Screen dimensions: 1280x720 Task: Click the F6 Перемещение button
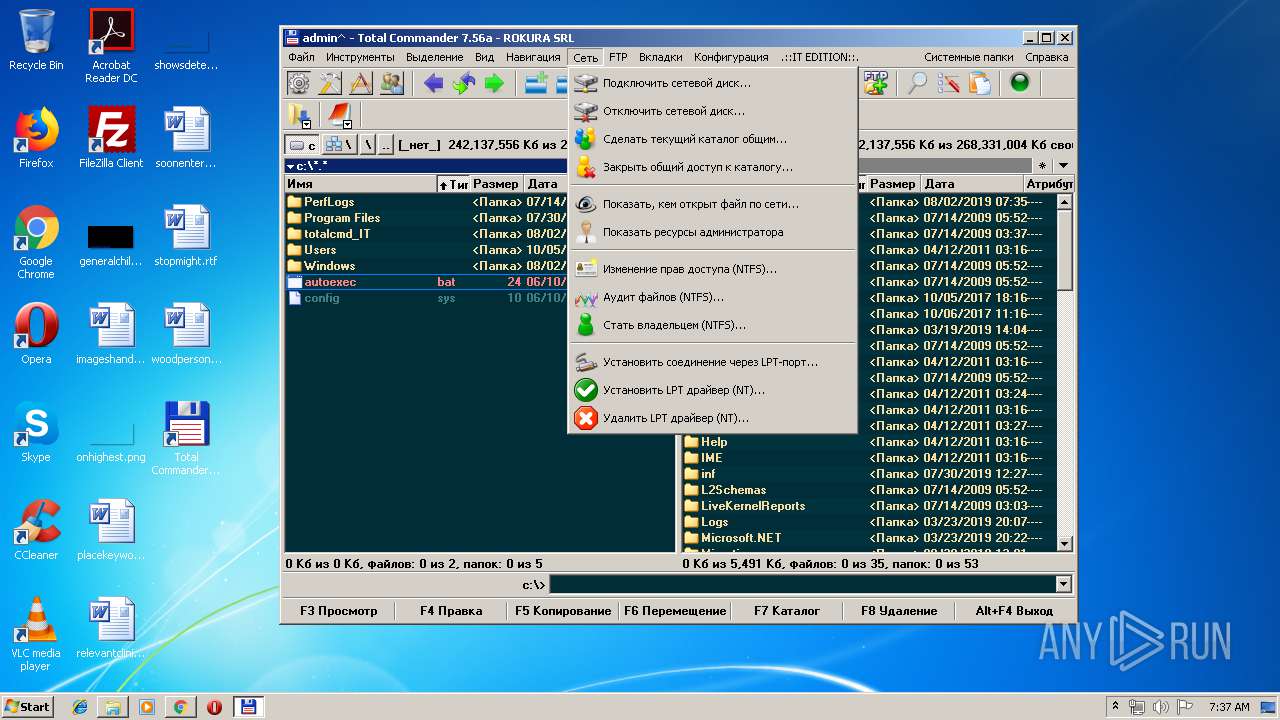pyautogui.click(x=675, y=610)
